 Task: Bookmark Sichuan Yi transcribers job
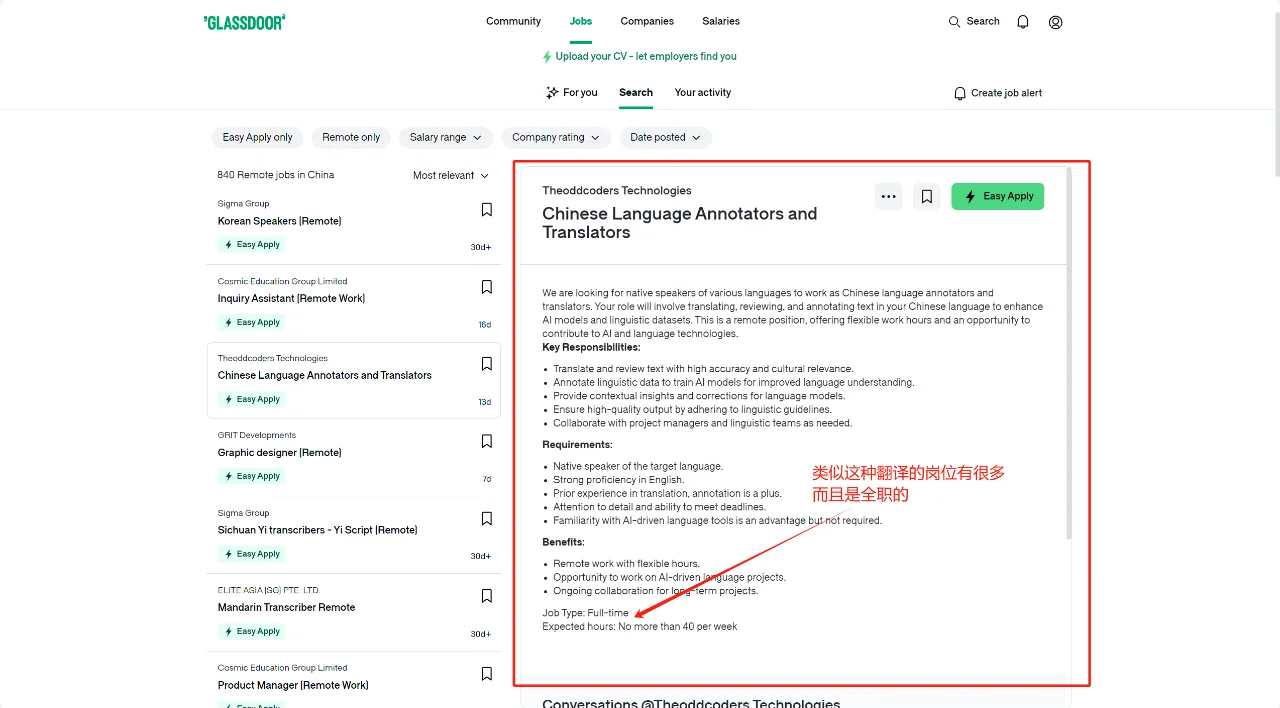[487, 519]
